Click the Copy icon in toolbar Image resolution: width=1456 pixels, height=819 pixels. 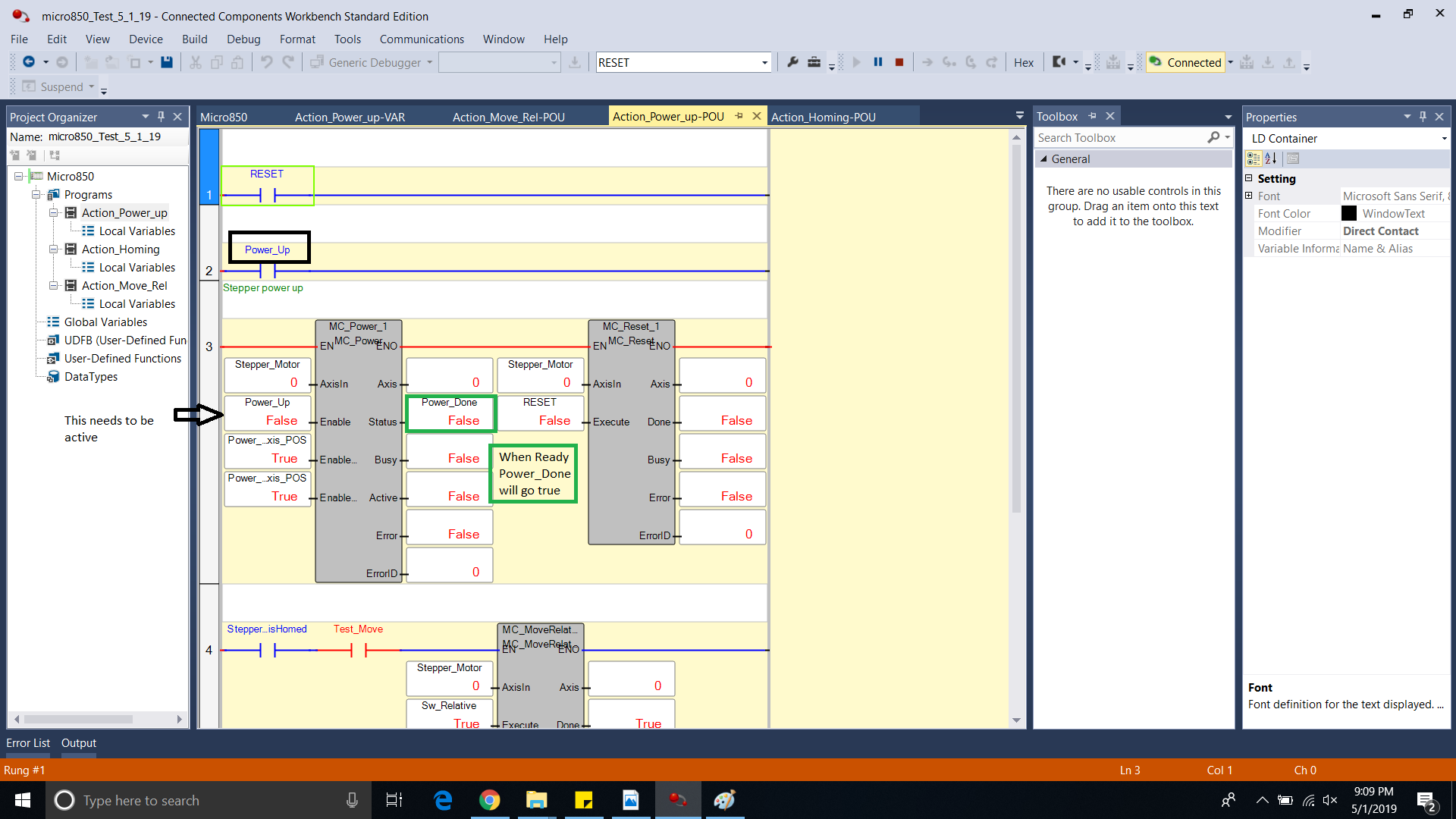[x=217, y=62]
